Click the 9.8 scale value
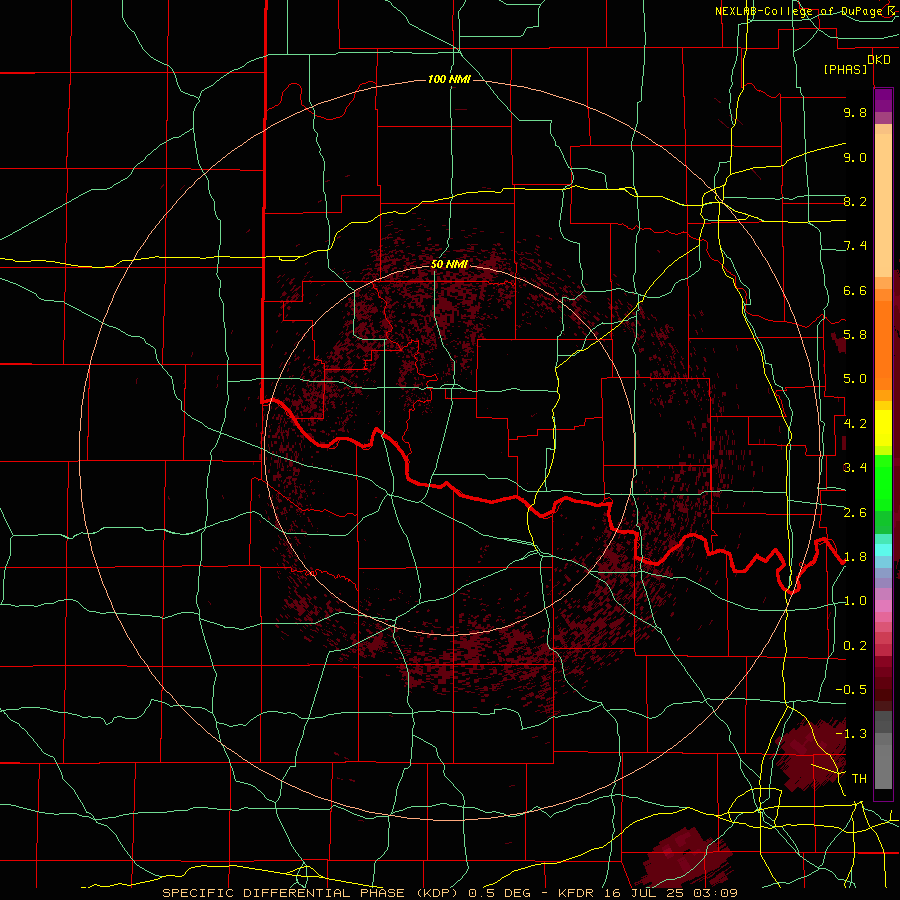This screenshot has width=900, height=900. 855,112
